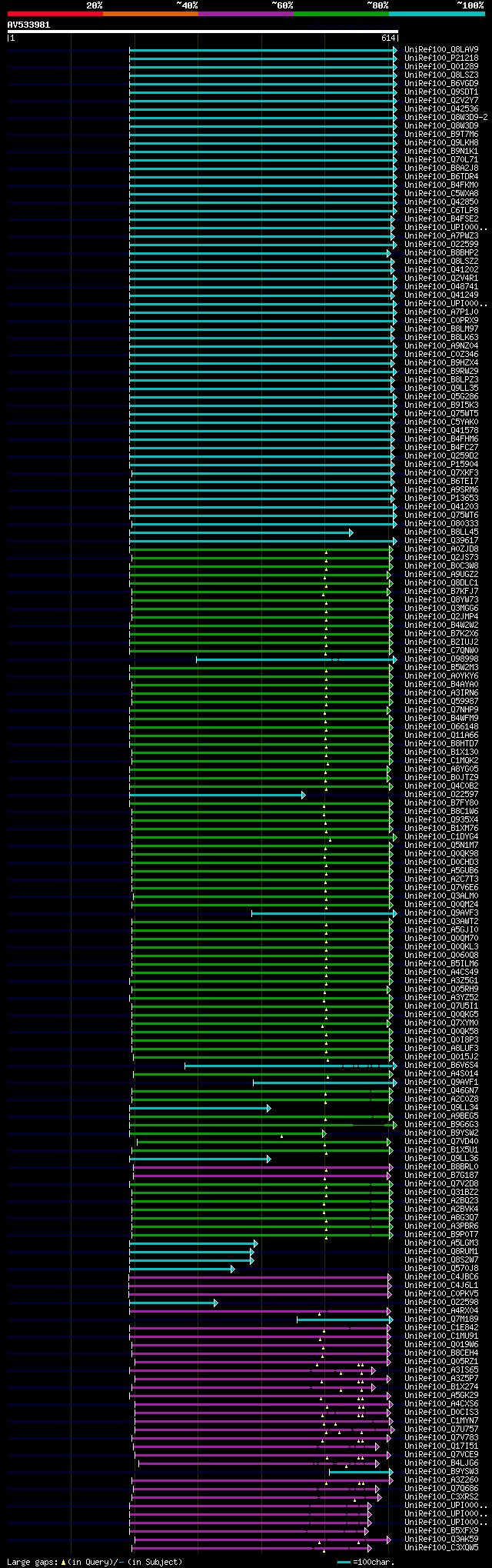Click query end position 614
This screenshot has width=492, height=1568.
coord(388,38)
